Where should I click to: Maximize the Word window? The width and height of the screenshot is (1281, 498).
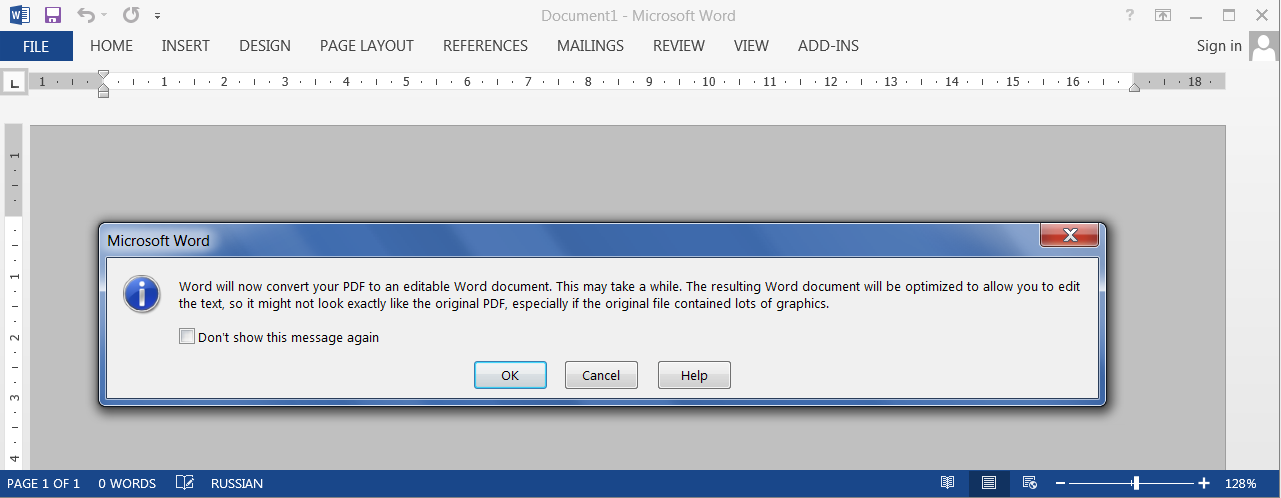[1229, 15]
